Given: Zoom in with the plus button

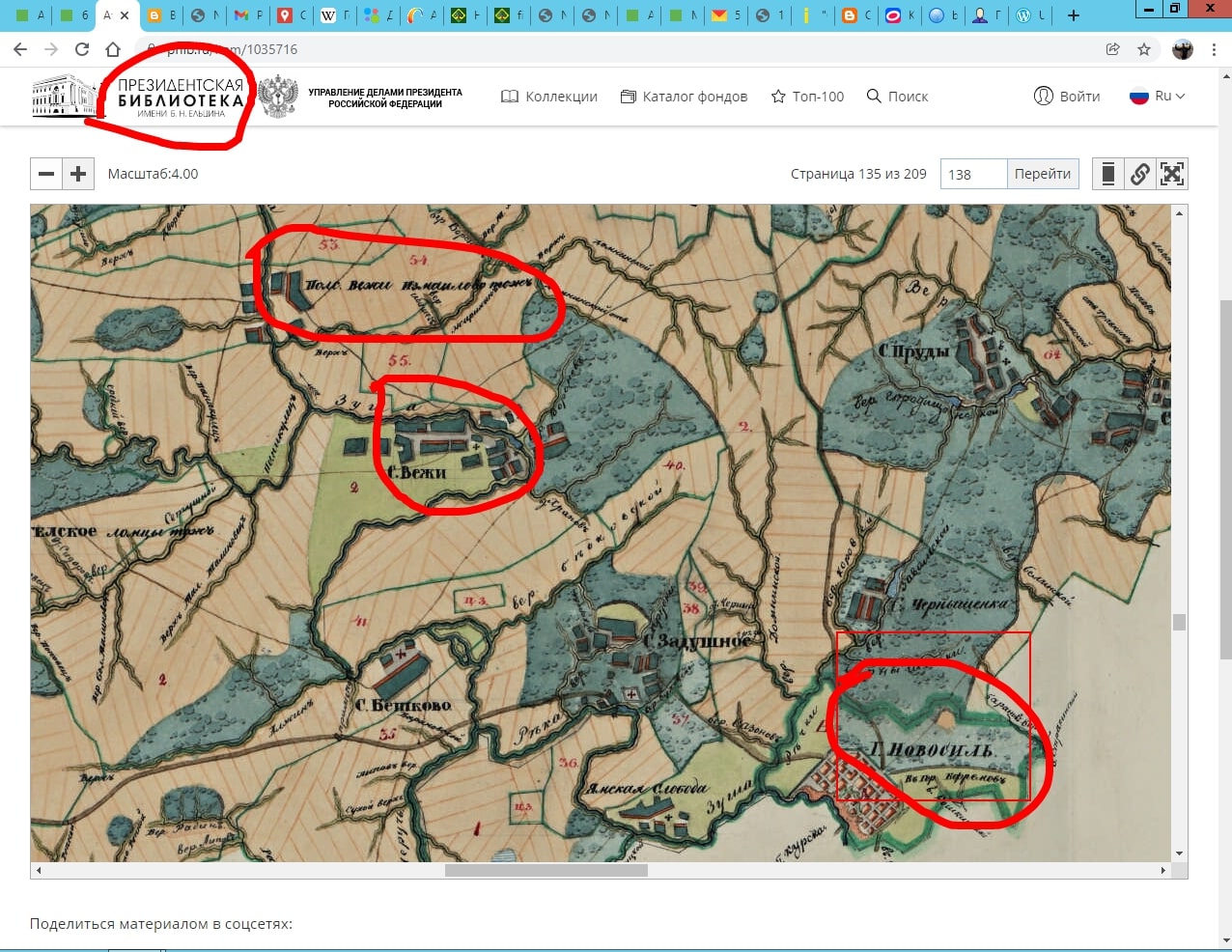Looking at the screenshot, I should (x=78, y=174).
